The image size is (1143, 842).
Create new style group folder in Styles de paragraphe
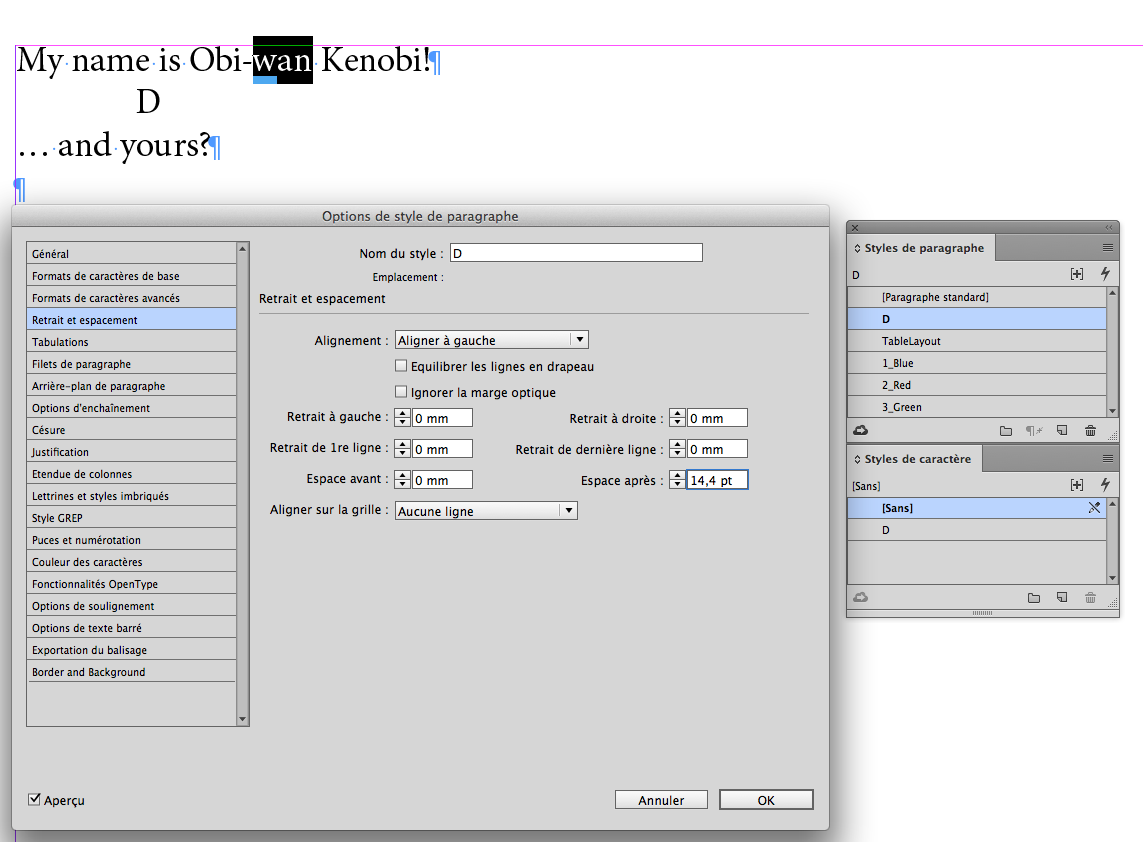coord(1006,431)
